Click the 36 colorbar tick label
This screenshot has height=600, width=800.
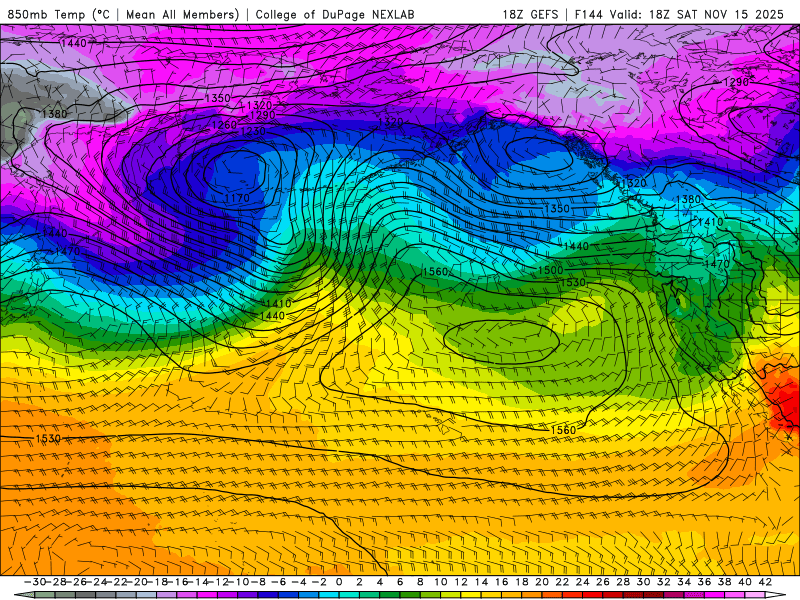pos(704,582)
